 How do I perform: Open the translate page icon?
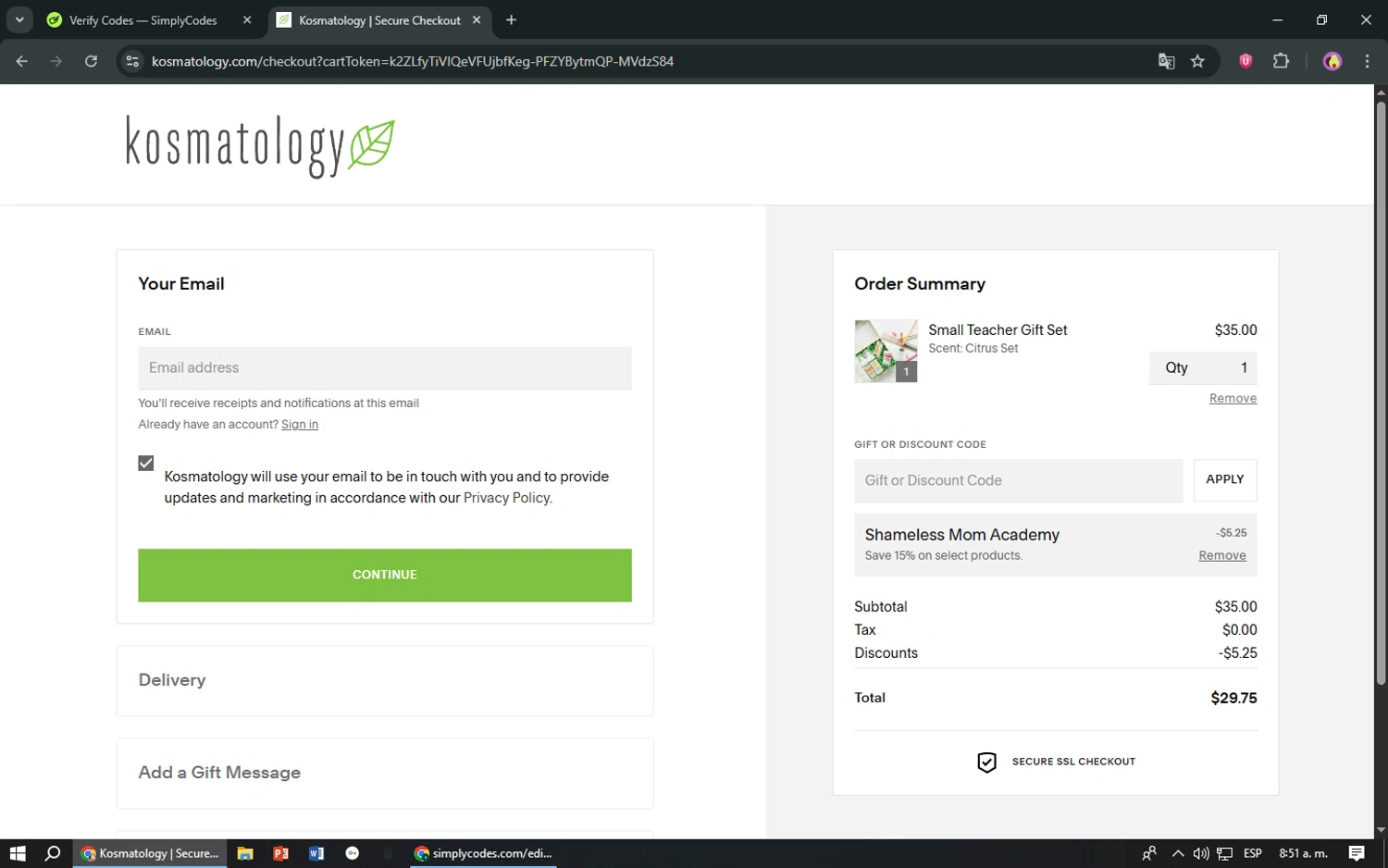tap(1167, 61)
